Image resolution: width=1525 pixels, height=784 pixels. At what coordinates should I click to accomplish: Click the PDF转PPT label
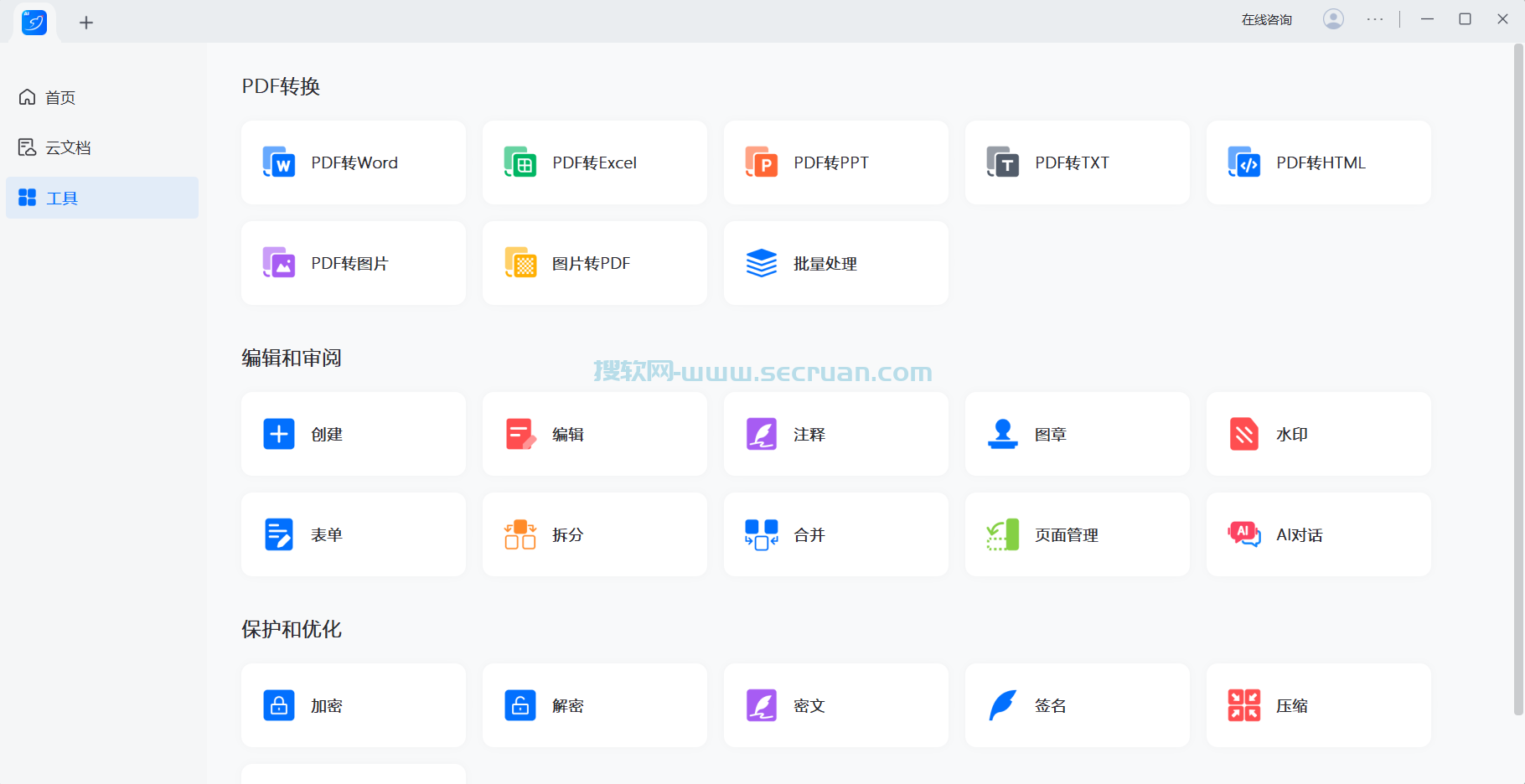(x=831, y=162)
